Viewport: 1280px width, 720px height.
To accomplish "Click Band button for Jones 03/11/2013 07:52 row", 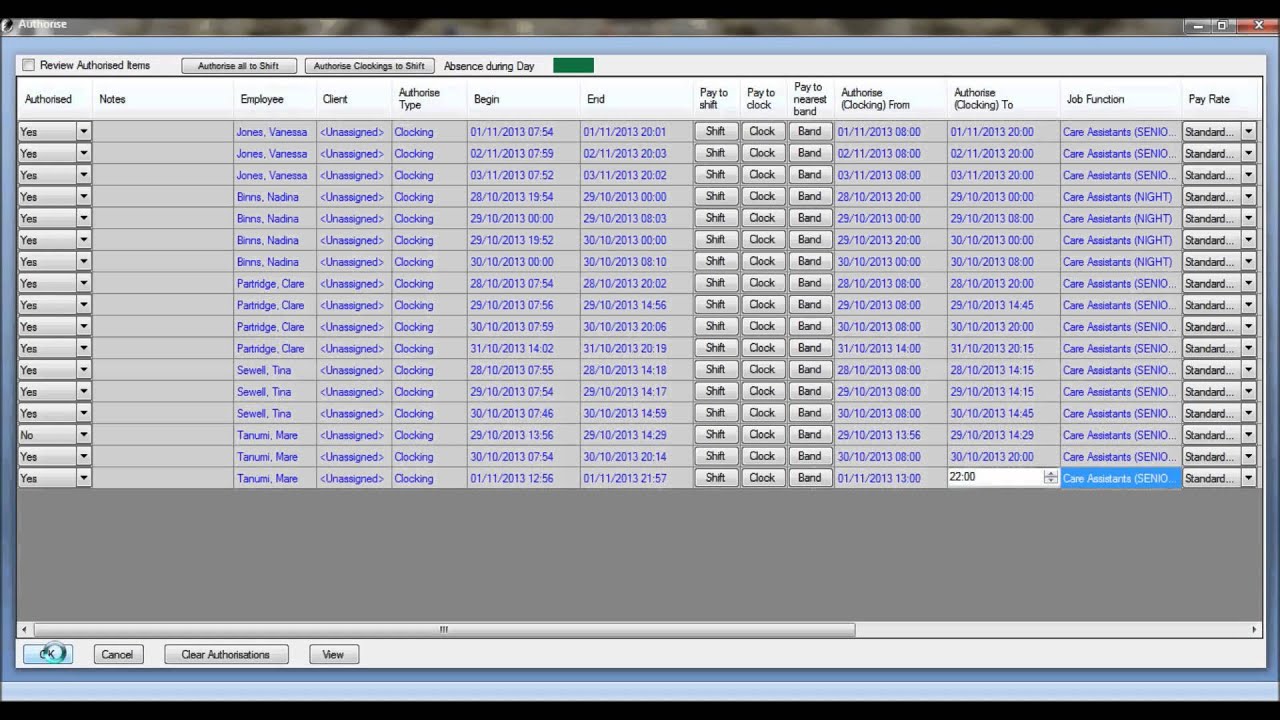I will 809,174.
